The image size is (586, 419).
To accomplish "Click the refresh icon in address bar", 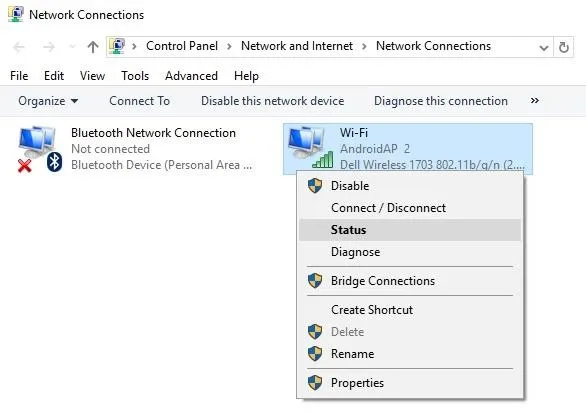I will pyautogui.click(x=564, y=47).
